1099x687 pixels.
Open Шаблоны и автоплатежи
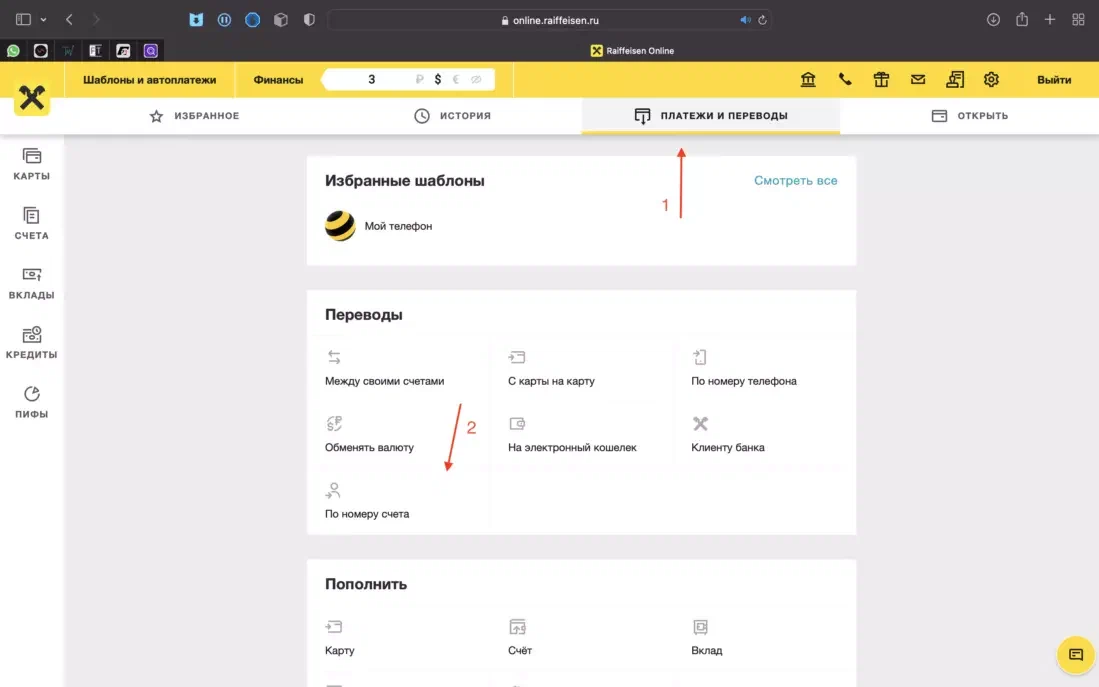click(x=149, y=80)
